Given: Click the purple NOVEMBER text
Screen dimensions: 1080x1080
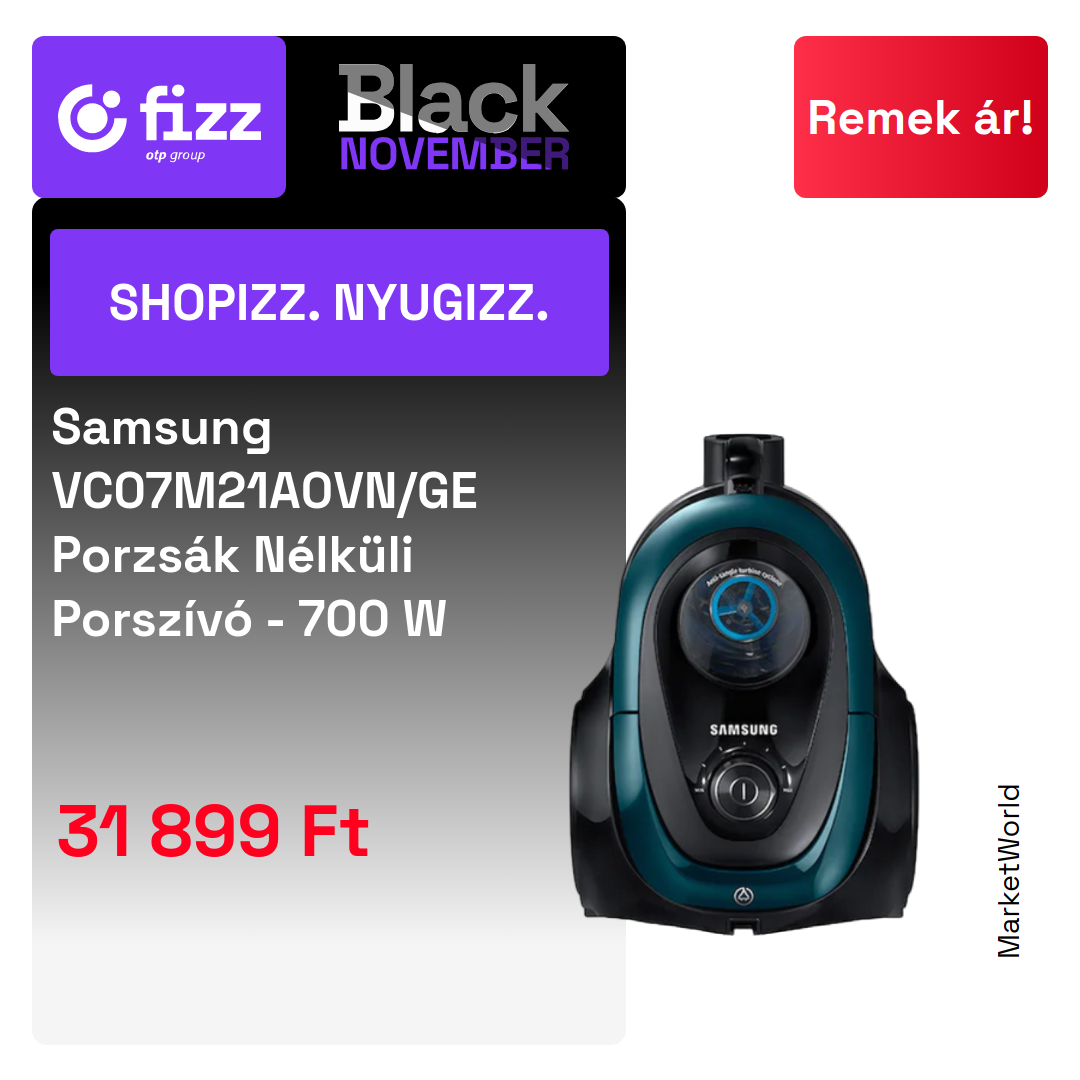Looking at the screenshot, I should pos(454,154).
